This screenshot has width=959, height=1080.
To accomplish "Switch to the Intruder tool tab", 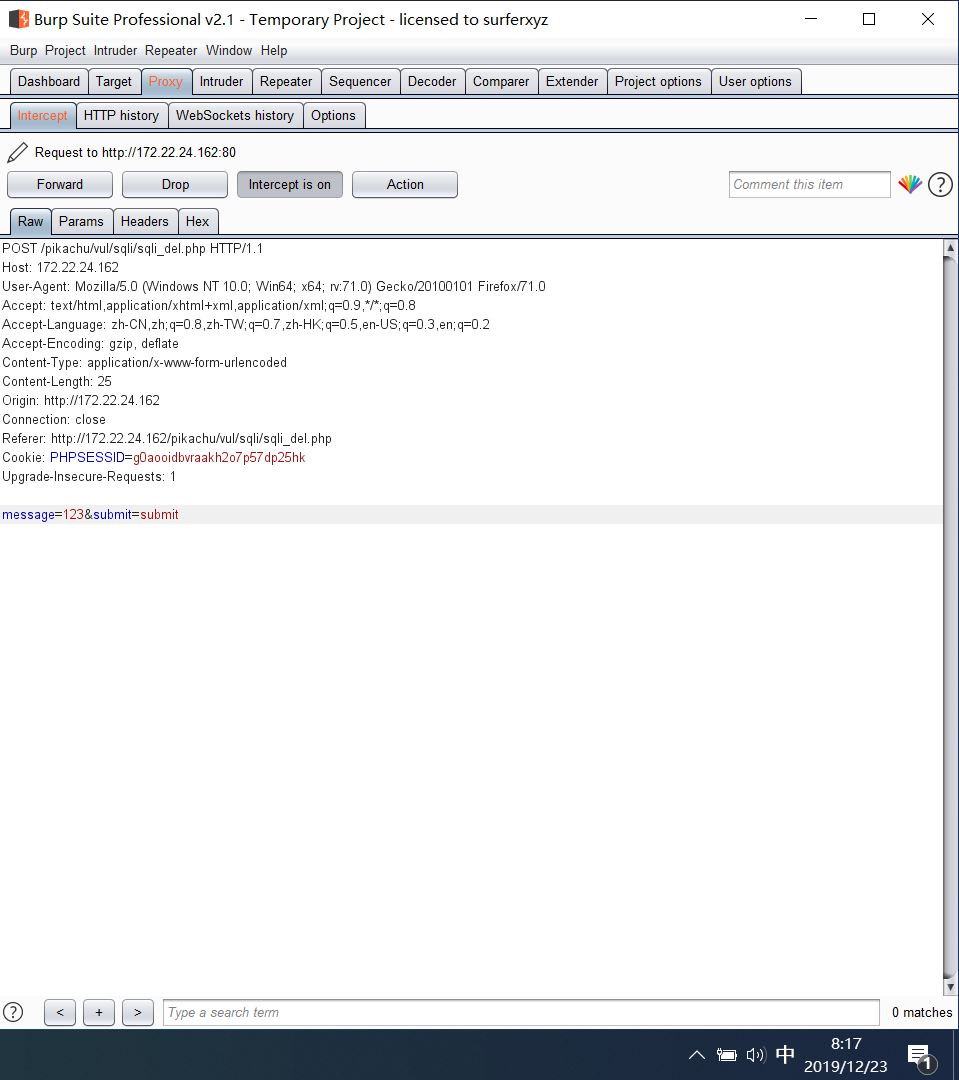I will coord(222,81).
